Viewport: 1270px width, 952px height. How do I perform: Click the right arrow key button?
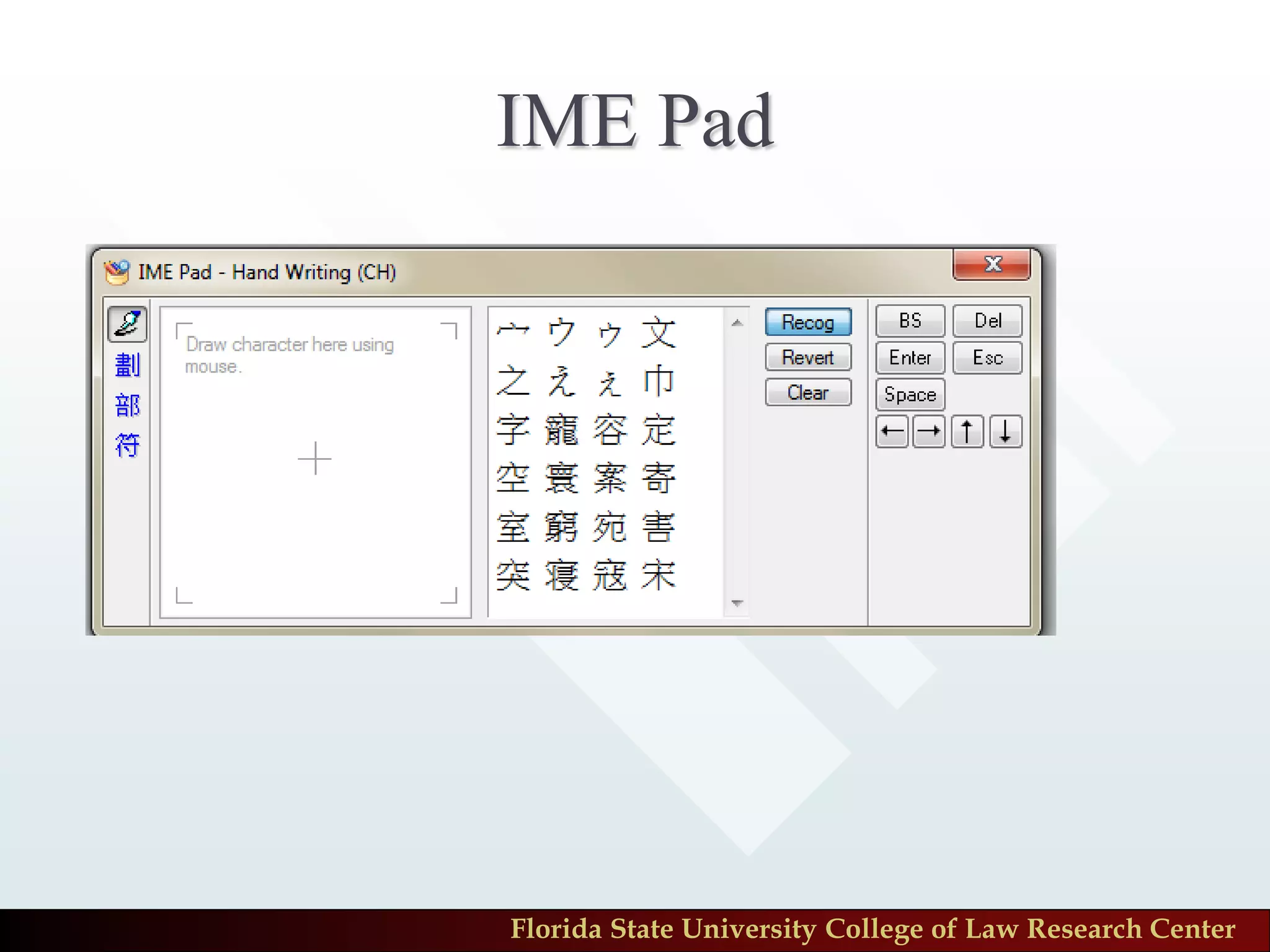[x=929, y=431]
